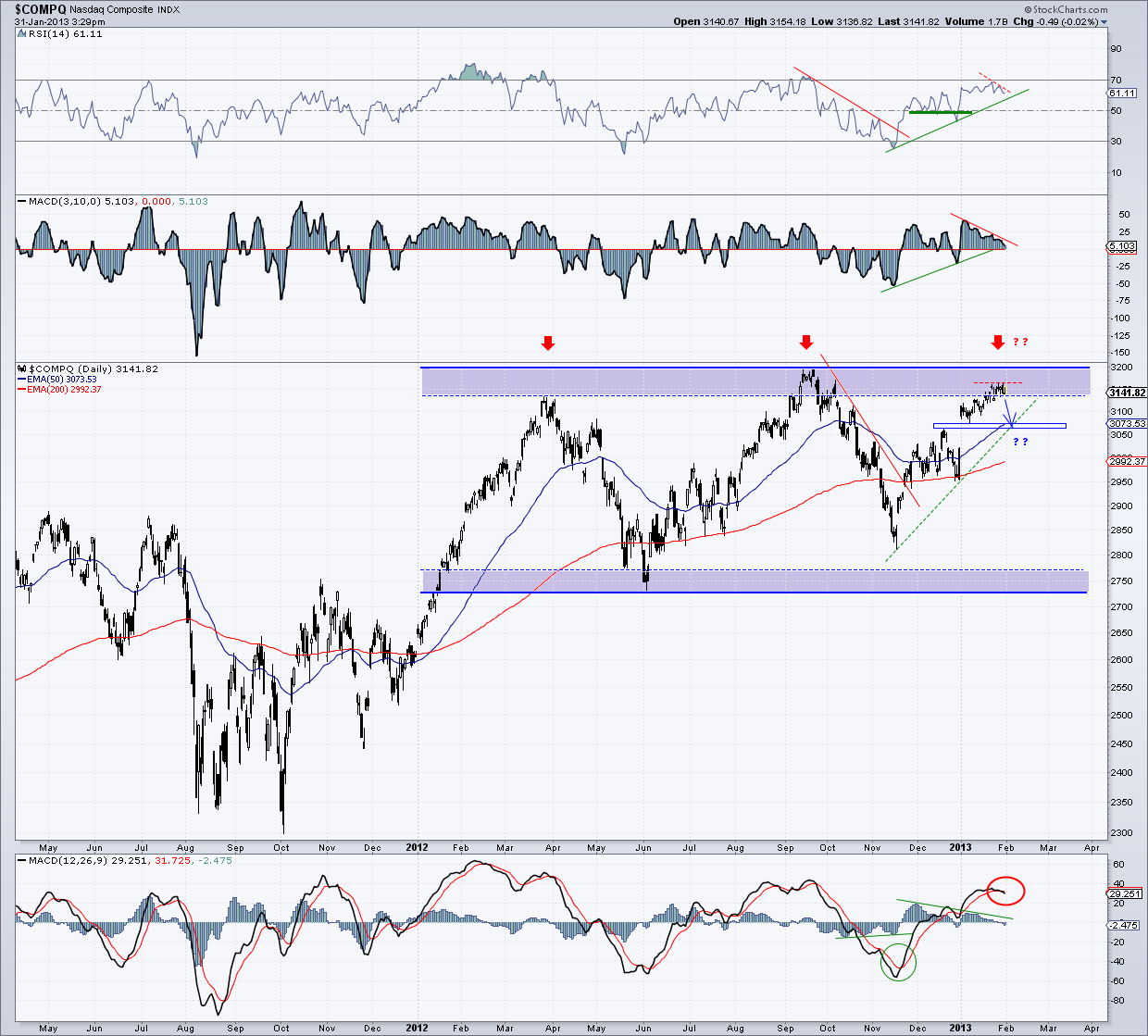Viewport: 1148px width, 1036px height.
Task: Toggle the RSI 61.11 value label
Action: [1119, 93]
